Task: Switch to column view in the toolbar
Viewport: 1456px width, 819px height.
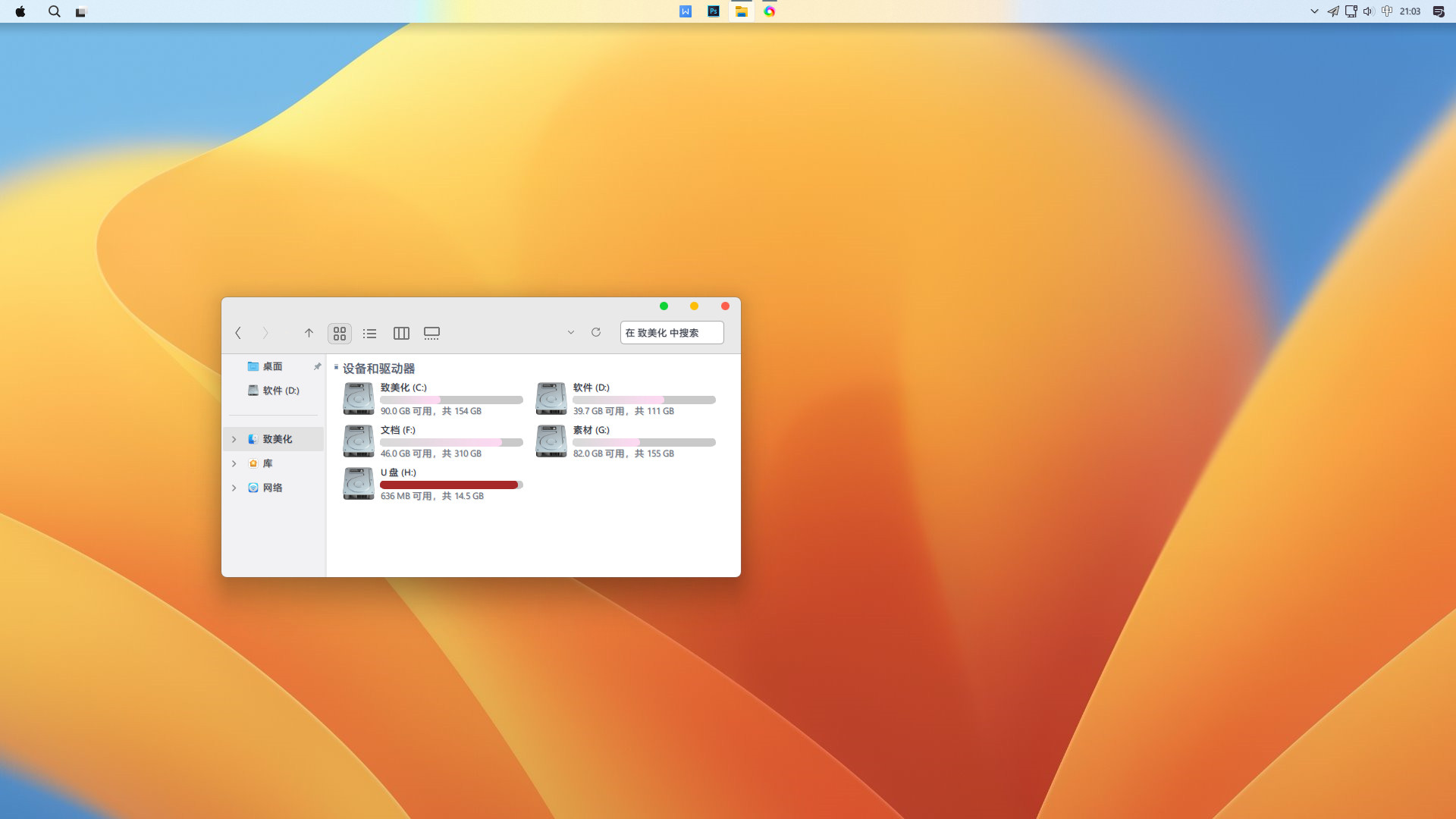Action: 401,333
